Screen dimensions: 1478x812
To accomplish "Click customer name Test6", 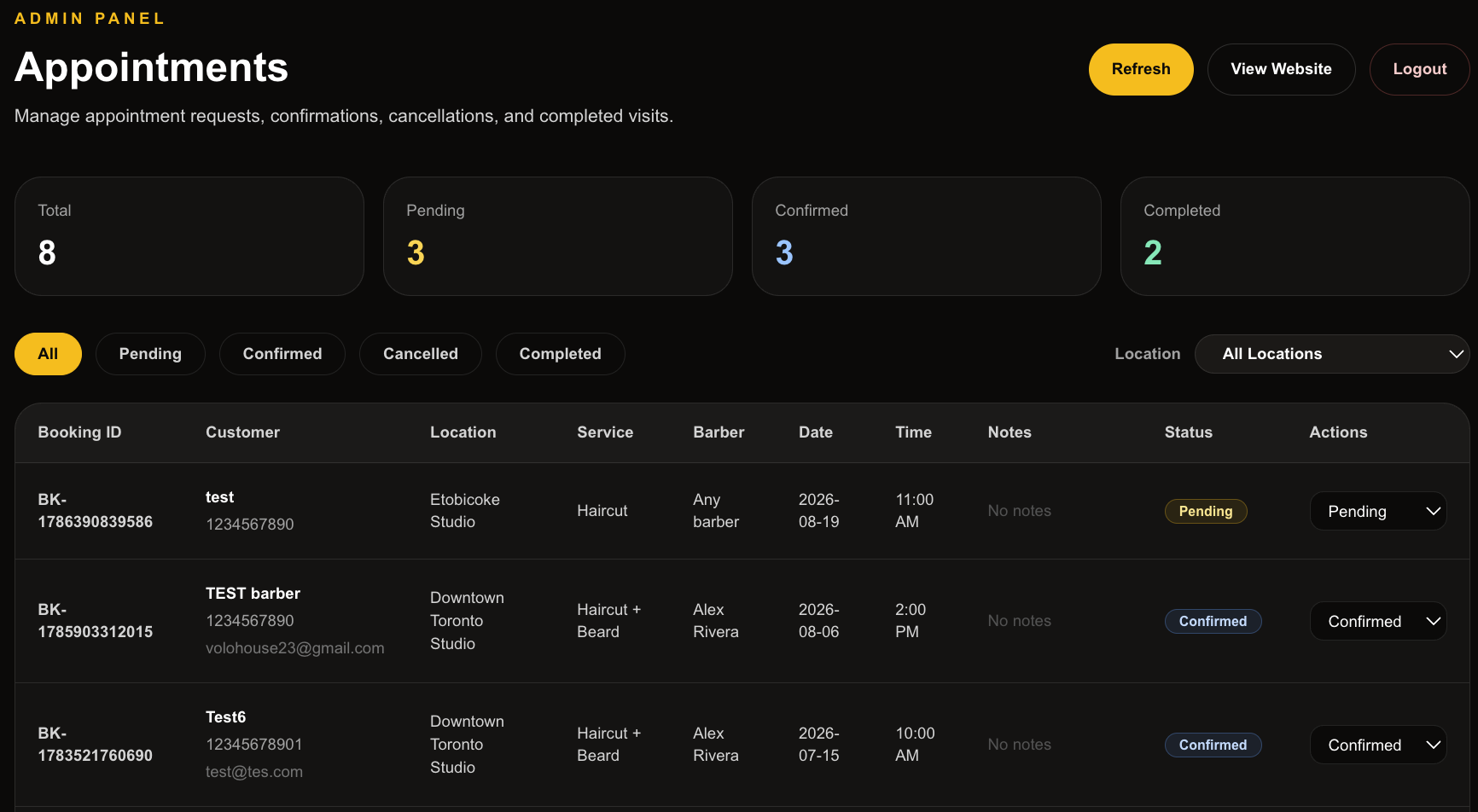I will click(x=225, y=717).
